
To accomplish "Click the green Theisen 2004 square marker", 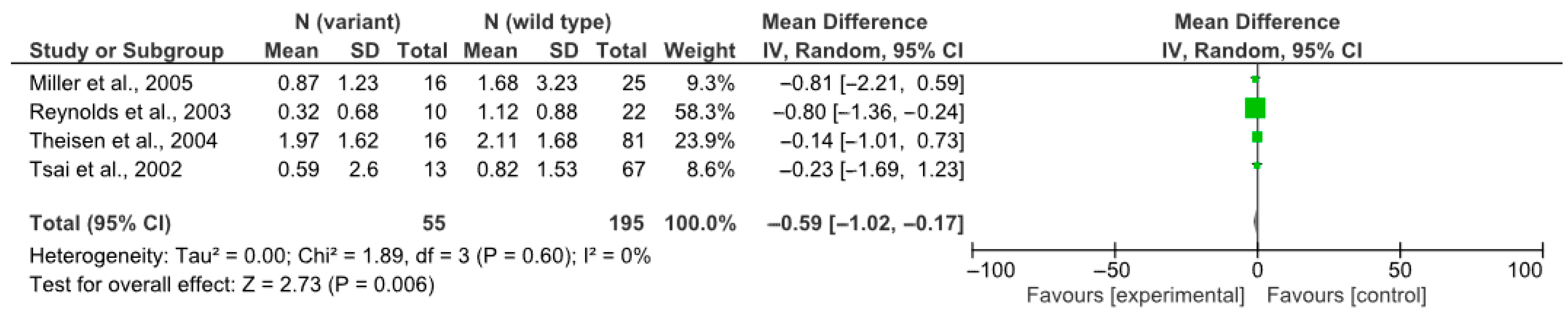I will click(1257, 137).
